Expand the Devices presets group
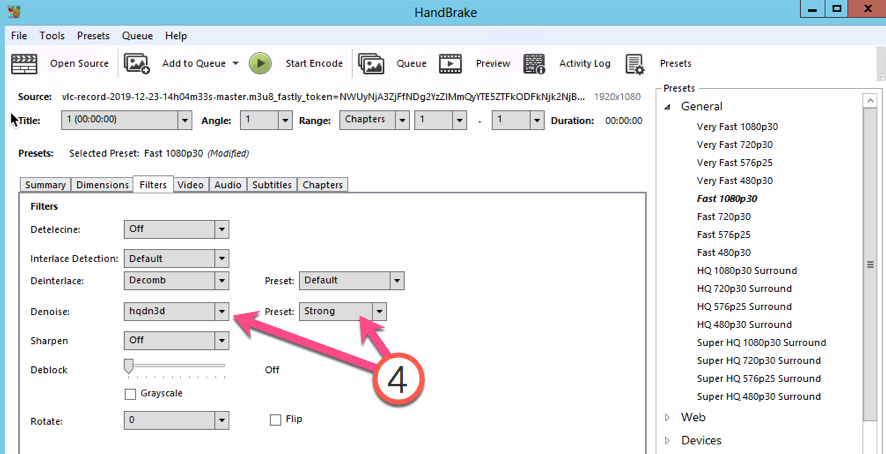Screen dimensions: 886x454 tap(668, 440)
